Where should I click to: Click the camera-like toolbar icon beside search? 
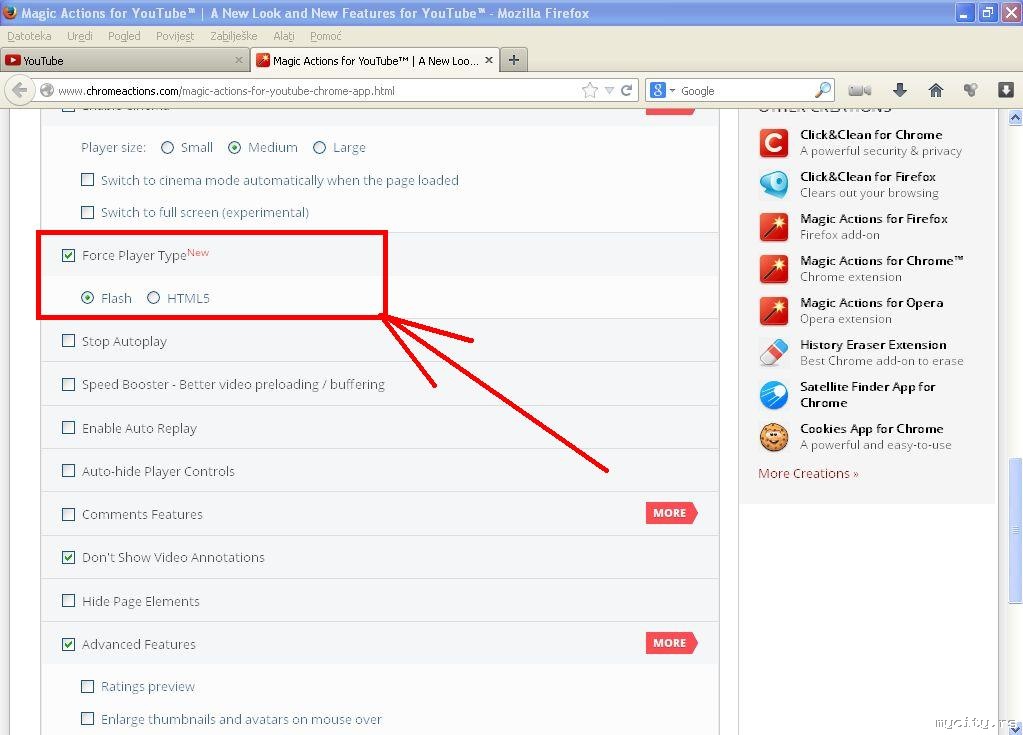tap(860, 90)
